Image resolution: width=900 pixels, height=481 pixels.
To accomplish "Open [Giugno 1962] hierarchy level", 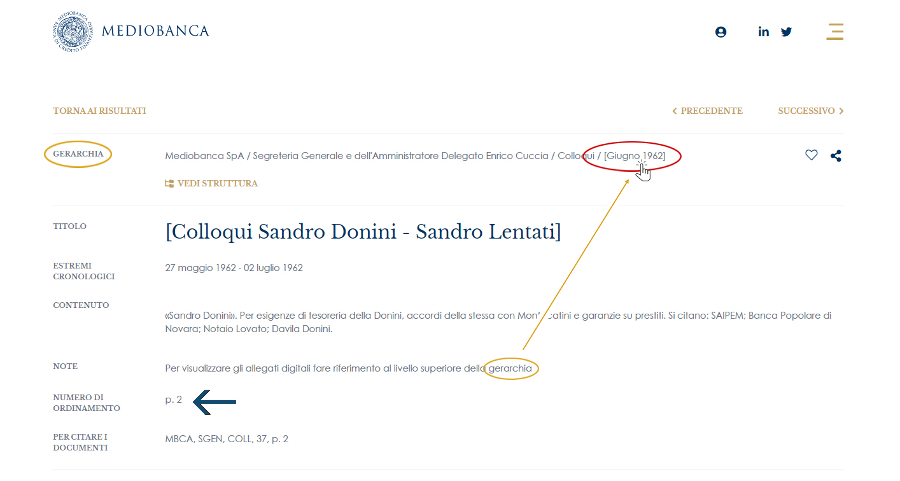I will (x=634, y=156).
